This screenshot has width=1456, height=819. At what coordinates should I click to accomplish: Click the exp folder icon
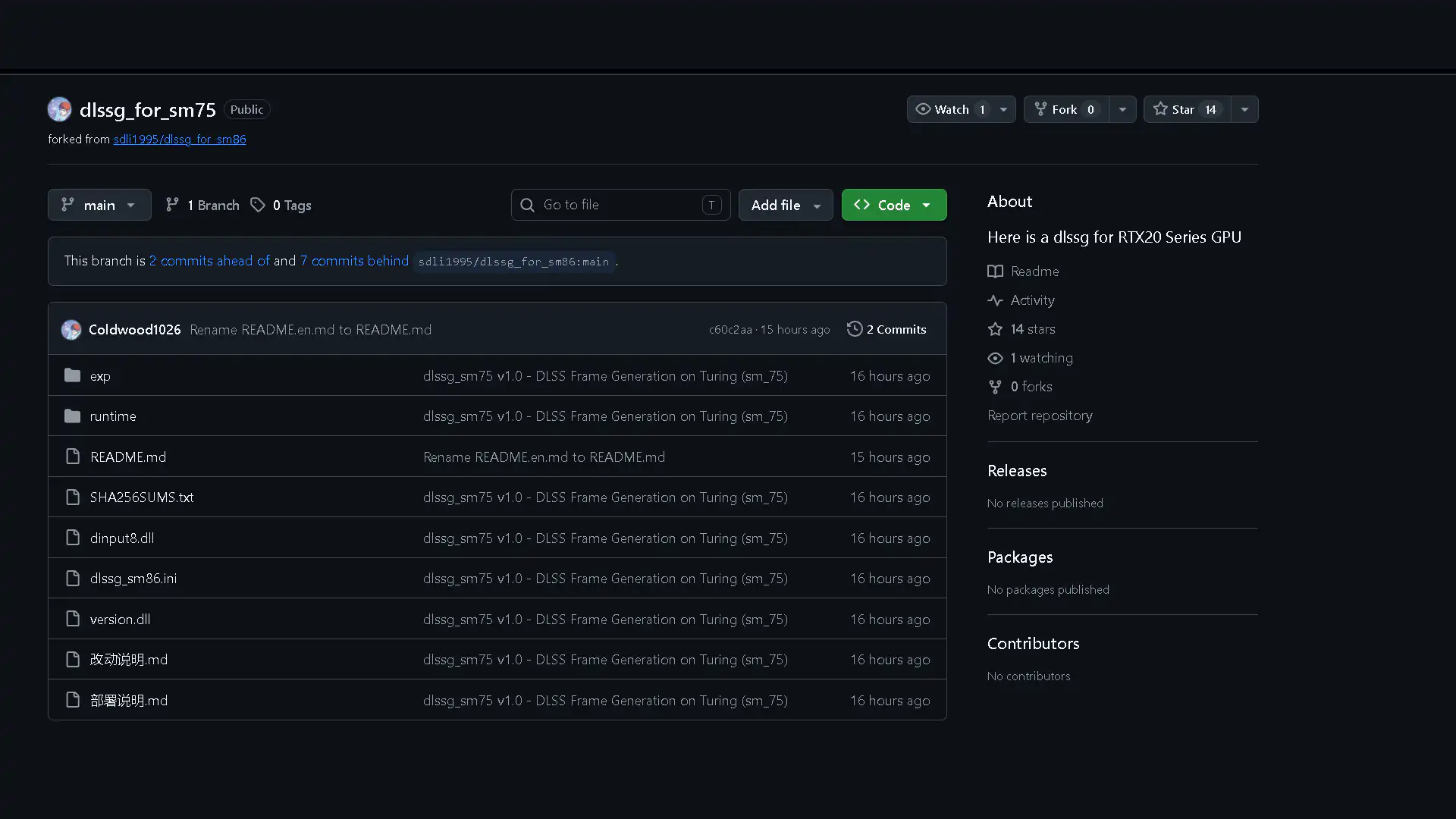[72, 375]
